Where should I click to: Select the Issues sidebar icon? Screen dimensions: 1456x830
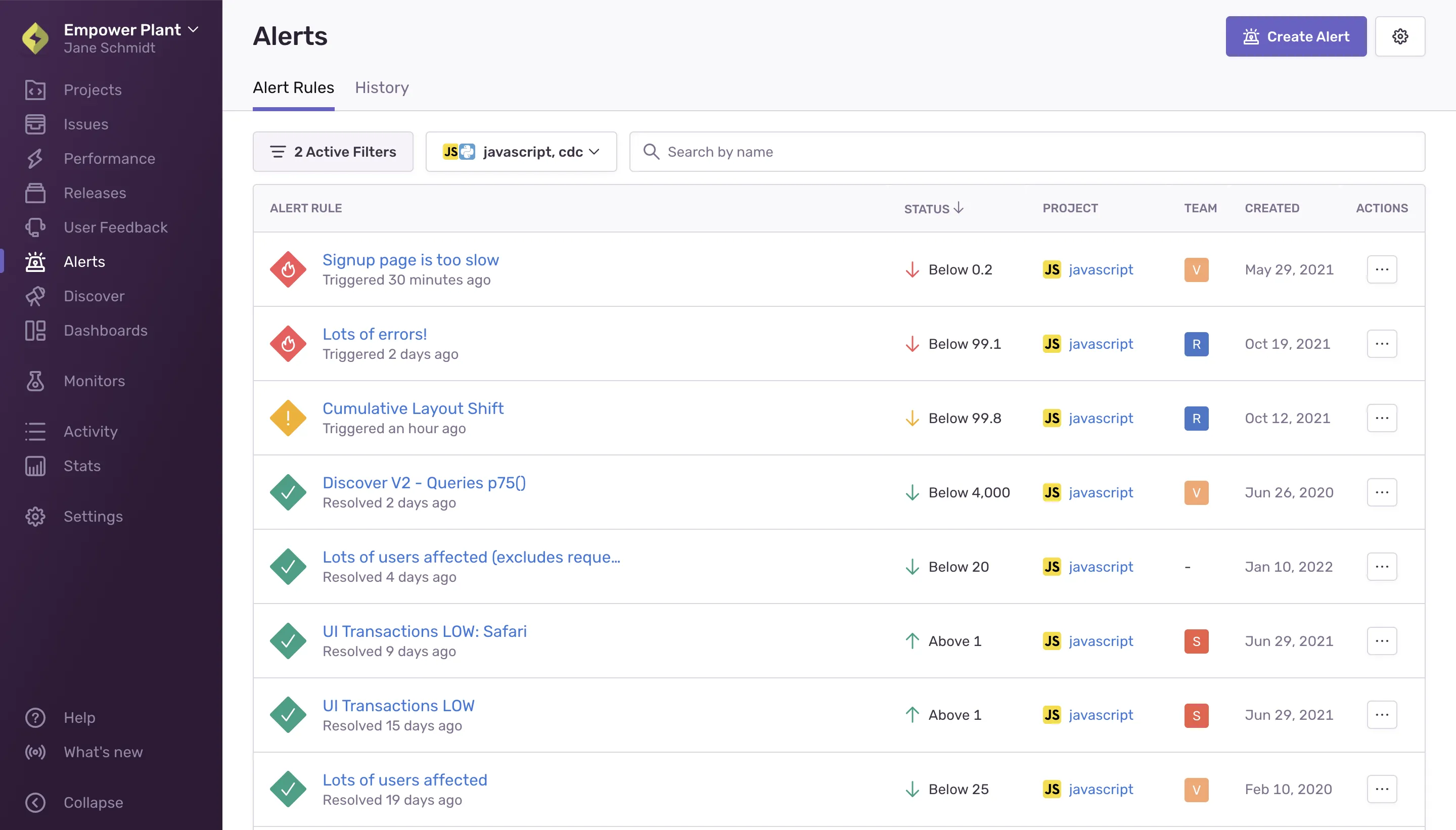pos(35,124)
